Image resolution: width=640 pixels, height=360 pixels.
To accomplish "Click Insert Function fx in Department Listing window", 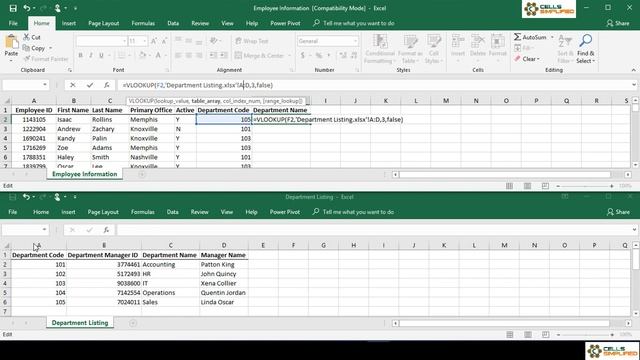I will click(106, 230).
